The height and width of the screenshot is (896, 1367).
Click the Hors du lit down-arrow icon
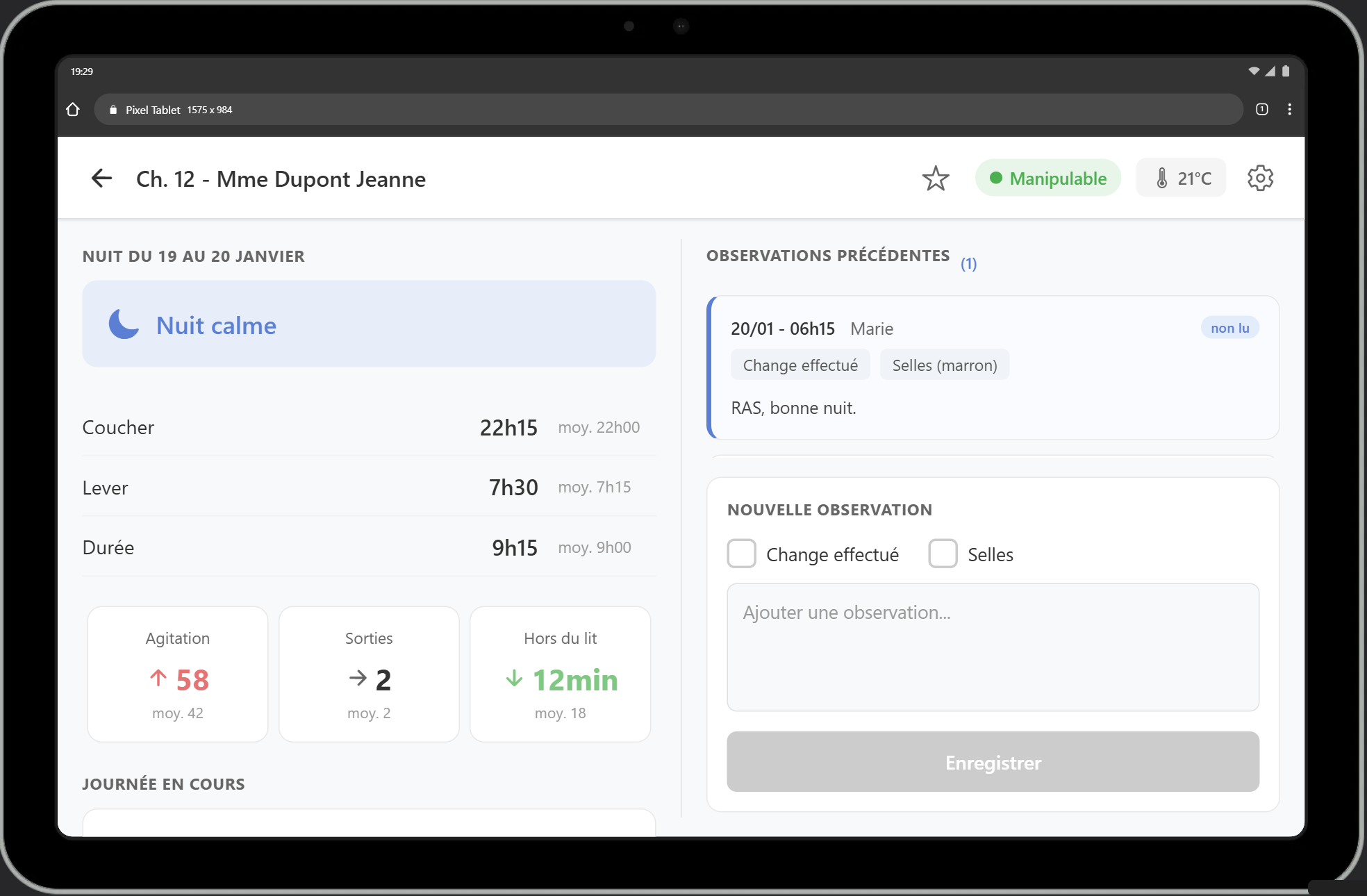click(514, 680)
